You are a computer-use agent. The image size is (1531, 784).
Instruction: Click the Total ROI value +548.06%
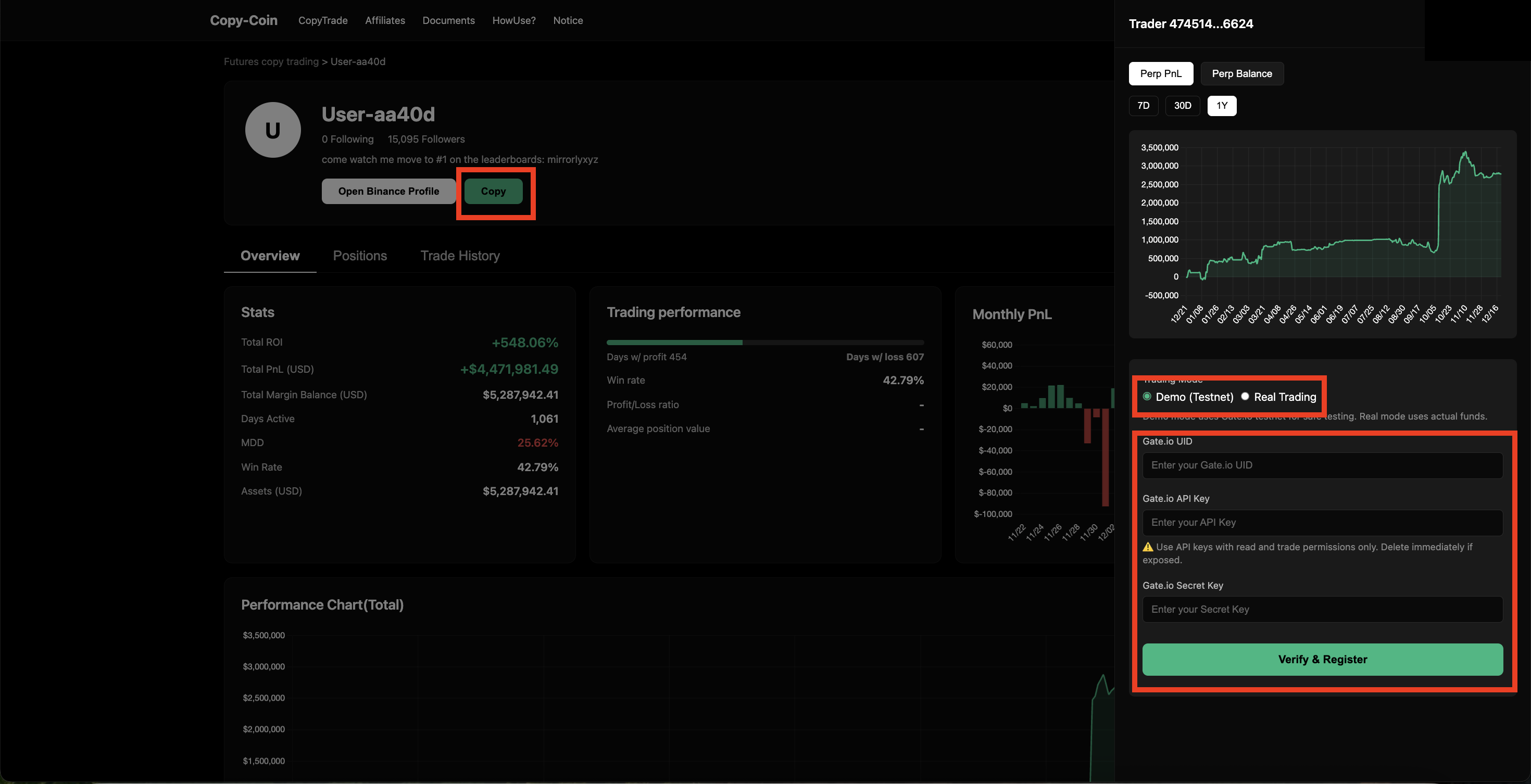[525, 343]
